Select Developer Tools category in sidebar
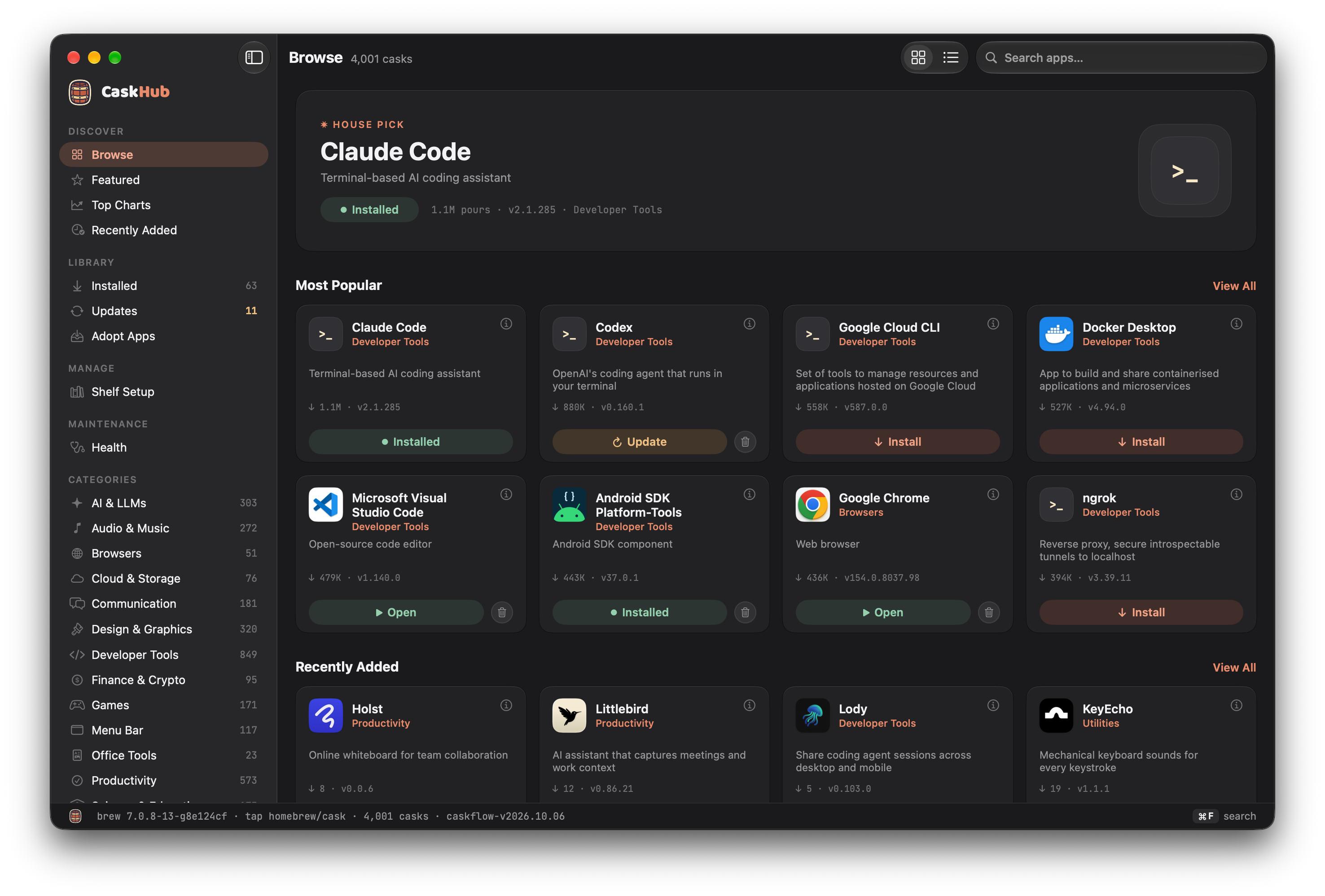Screen dimensions: 1325x896 164,655
